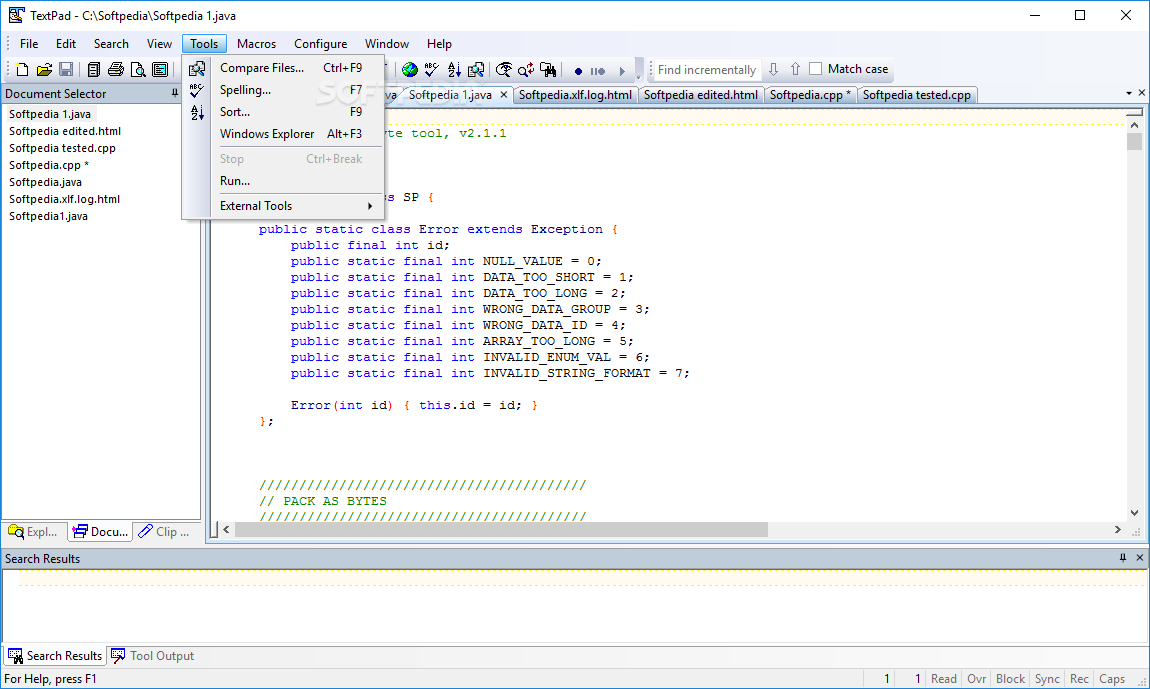Viewport: 1150px width, 689px height.
Task: Click the Open file folder icon
Action: (x=43, y=70)
